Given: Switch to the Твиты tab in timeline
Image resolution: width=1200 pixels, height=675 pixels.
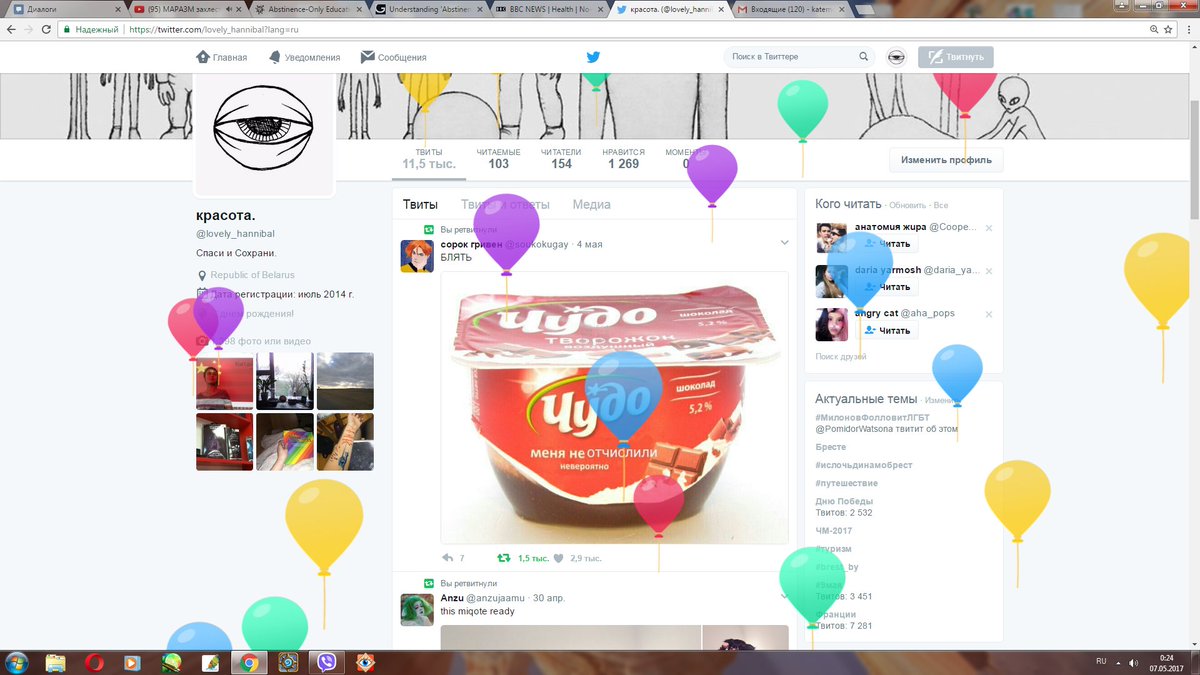Looking at the screenshot, I should (x=420, y=204).
